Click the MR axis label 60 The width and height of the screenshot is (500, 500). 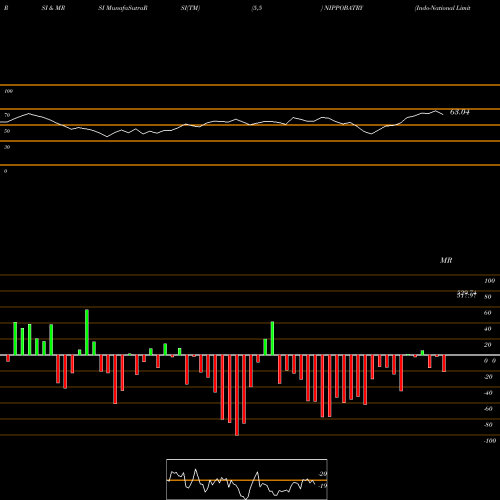[x=488, y=313]
